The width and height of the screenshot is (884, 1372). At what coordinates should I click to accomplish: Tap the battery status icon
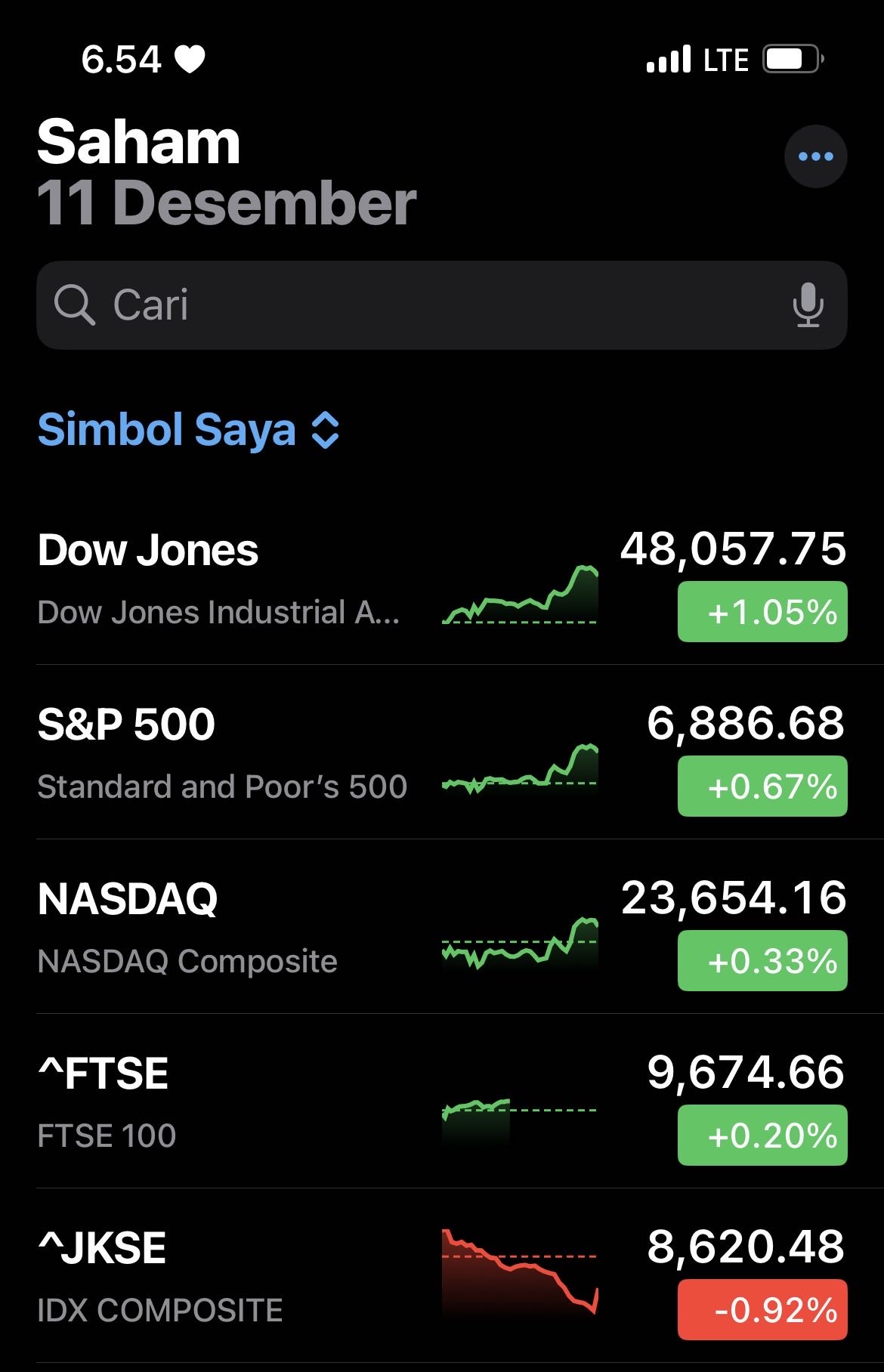point(792,59)
